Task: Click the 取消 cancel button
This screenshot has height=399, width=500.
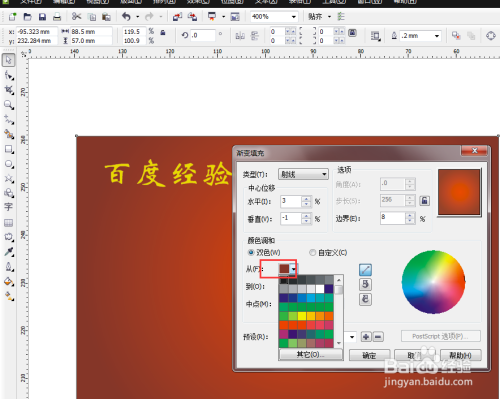Action: [x=415, y=355]
